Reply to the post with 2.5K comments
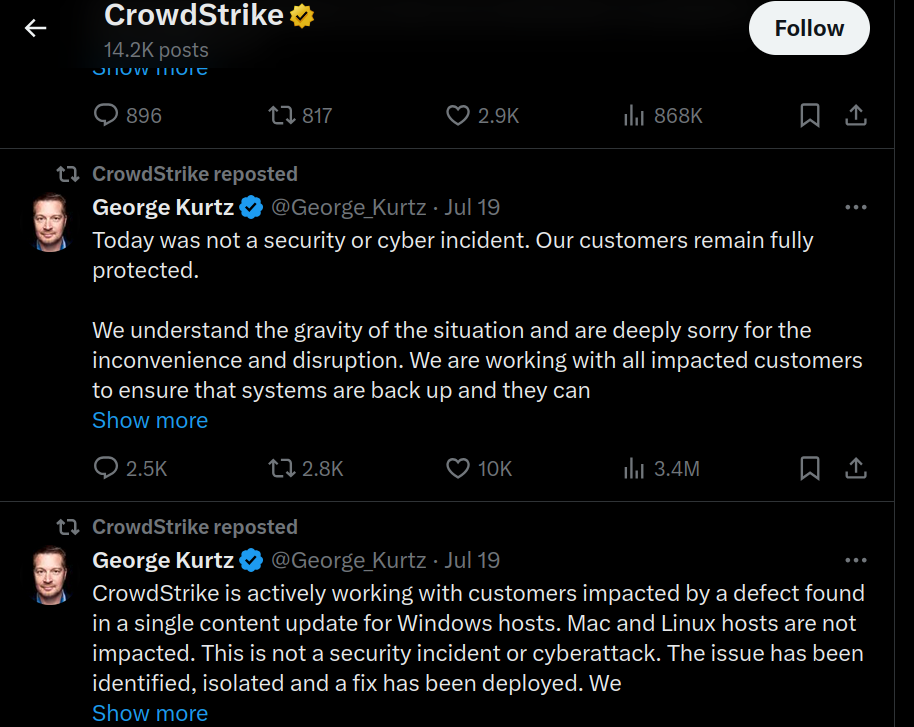914x727 pixels. click(x=130, y=468)
